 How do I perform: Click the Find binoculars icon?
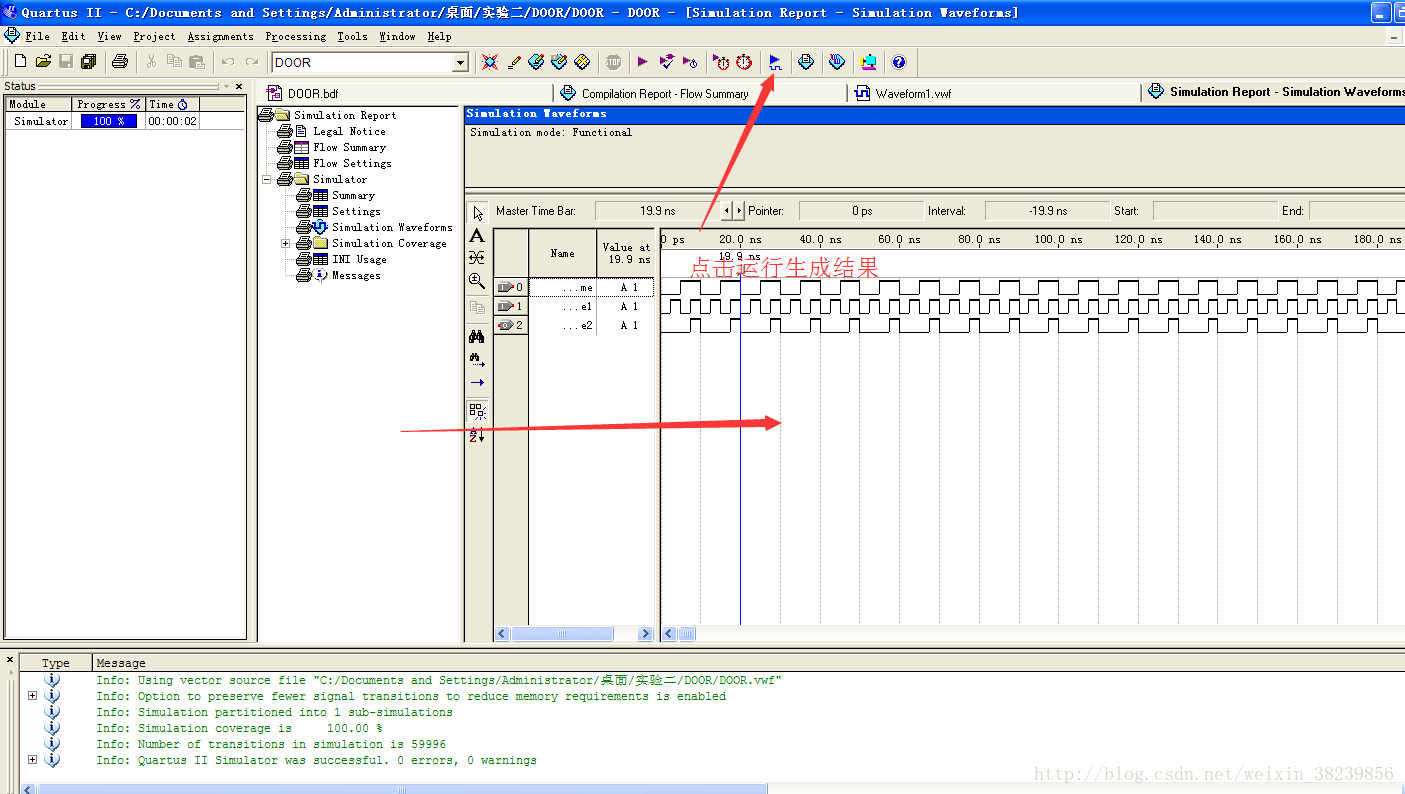click(477, 336)
